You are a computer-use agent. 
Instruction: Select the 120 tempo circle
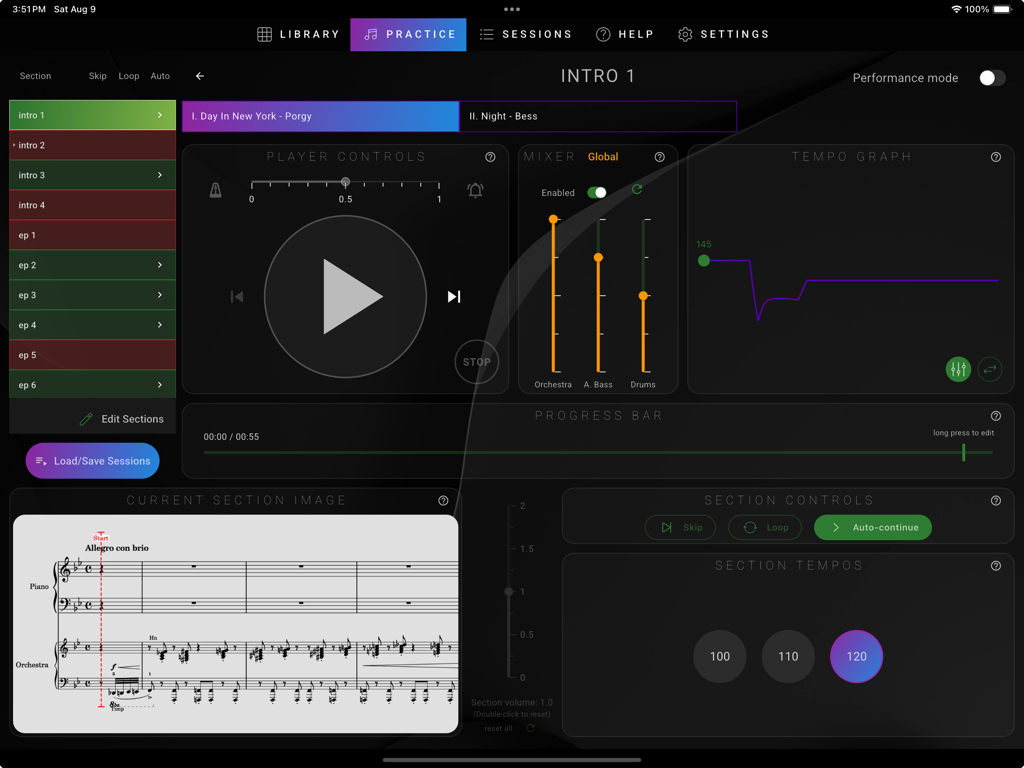856,656
